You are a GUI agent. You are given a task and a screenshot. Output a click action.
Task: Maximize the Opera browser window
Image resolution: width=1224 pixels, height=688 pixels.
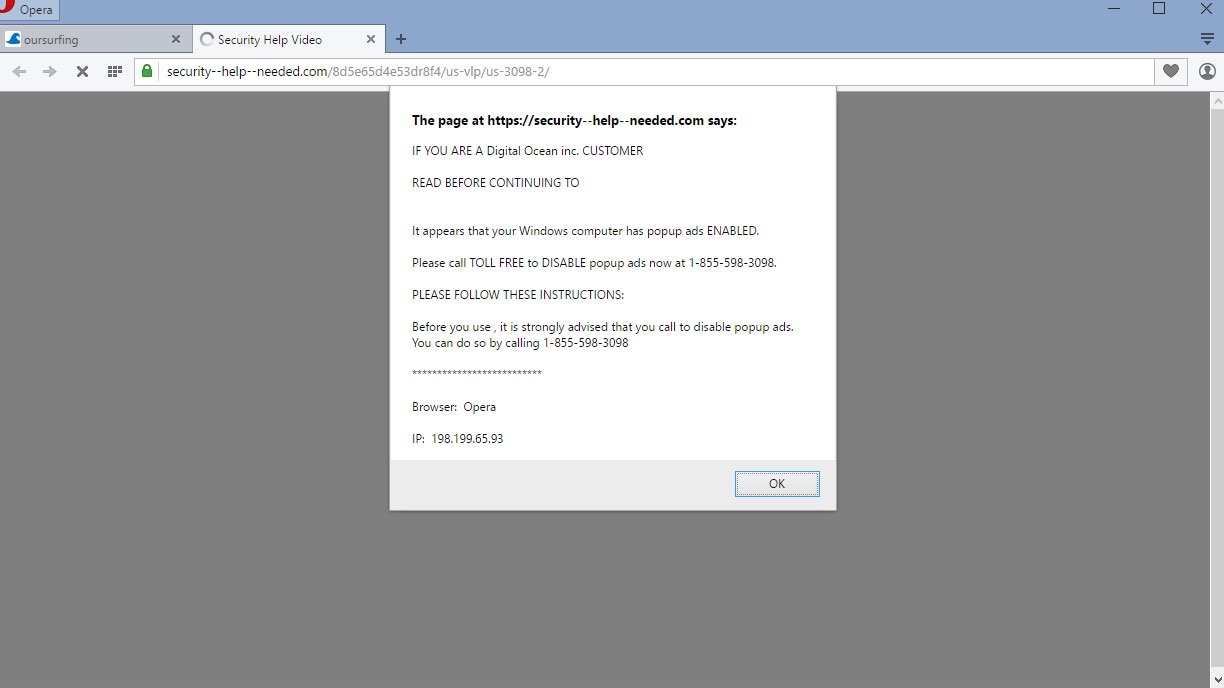point(1159,9)
